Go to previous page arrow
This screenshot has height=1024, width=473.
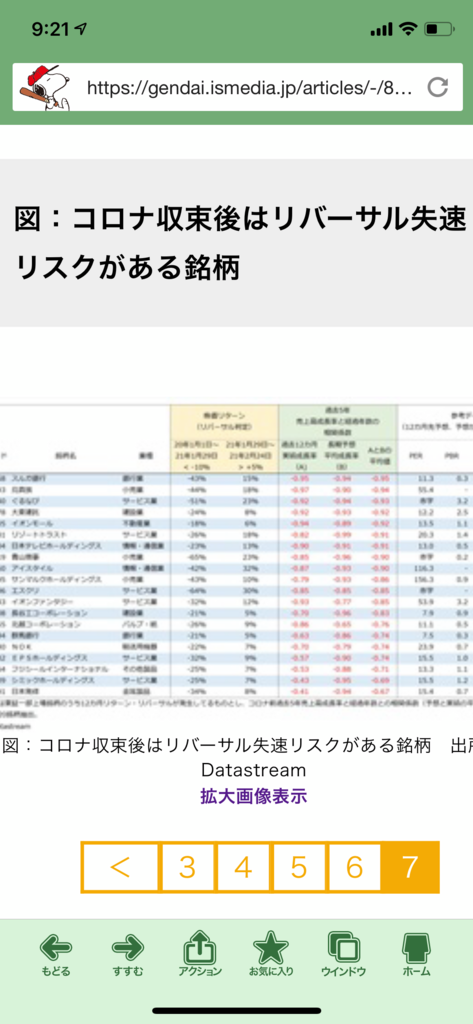[x=120, y=867]
